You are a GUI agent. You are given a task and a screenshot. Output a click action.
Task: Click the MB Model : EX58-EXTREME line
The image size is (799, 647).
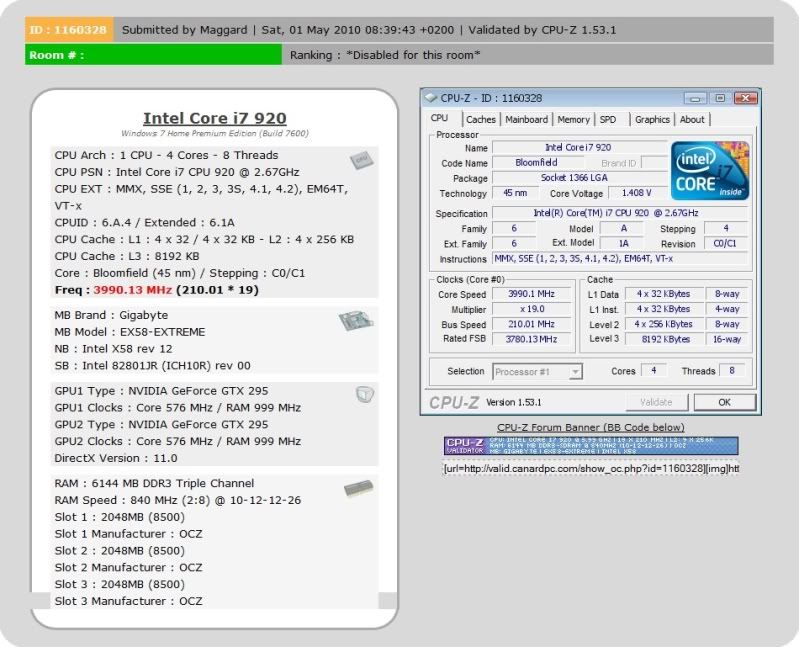pos(130,332)
